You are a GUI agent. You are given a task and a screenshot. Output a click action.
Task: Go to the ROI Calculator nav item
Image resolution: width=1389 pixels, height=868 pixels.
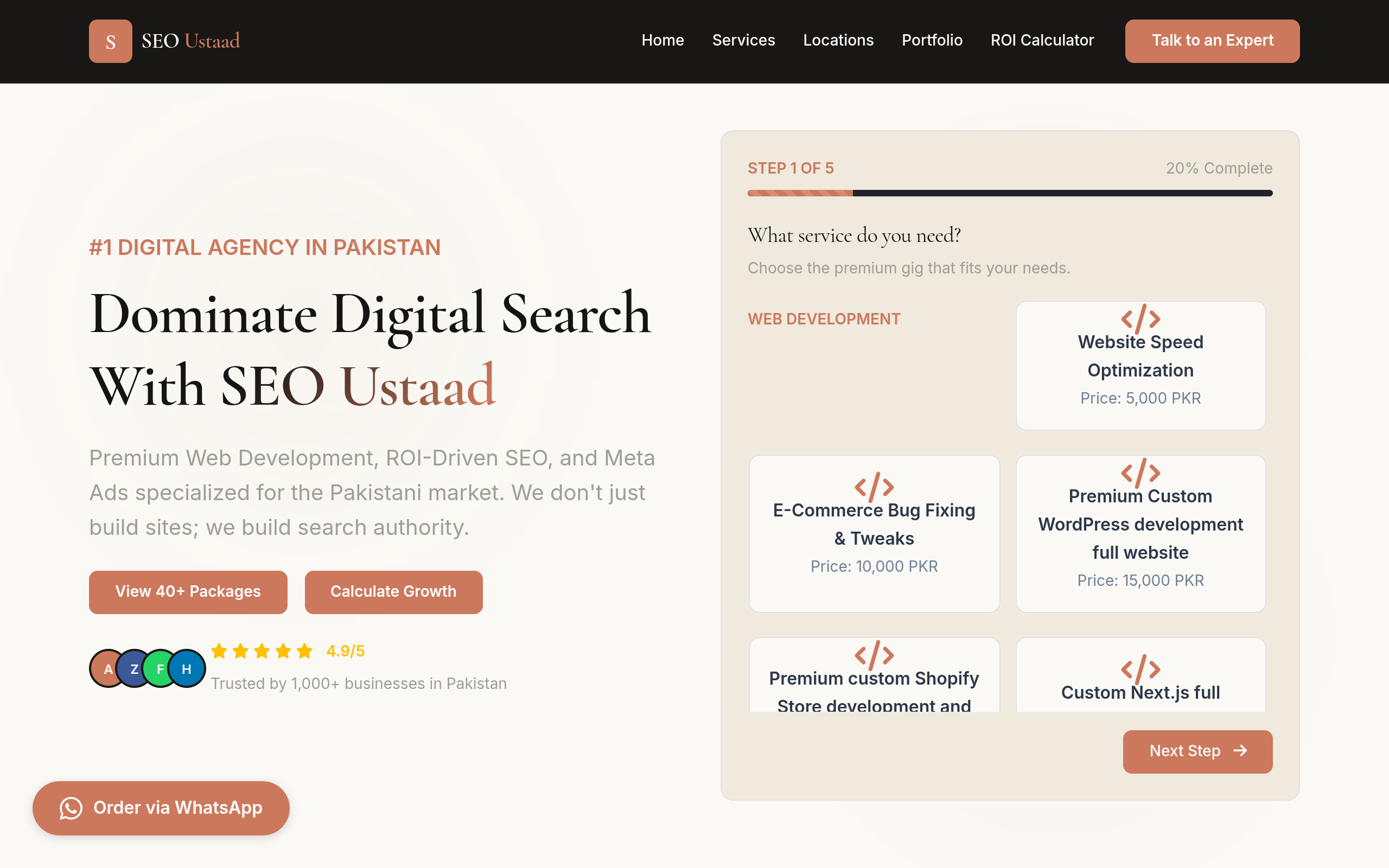pos(1042,40)
